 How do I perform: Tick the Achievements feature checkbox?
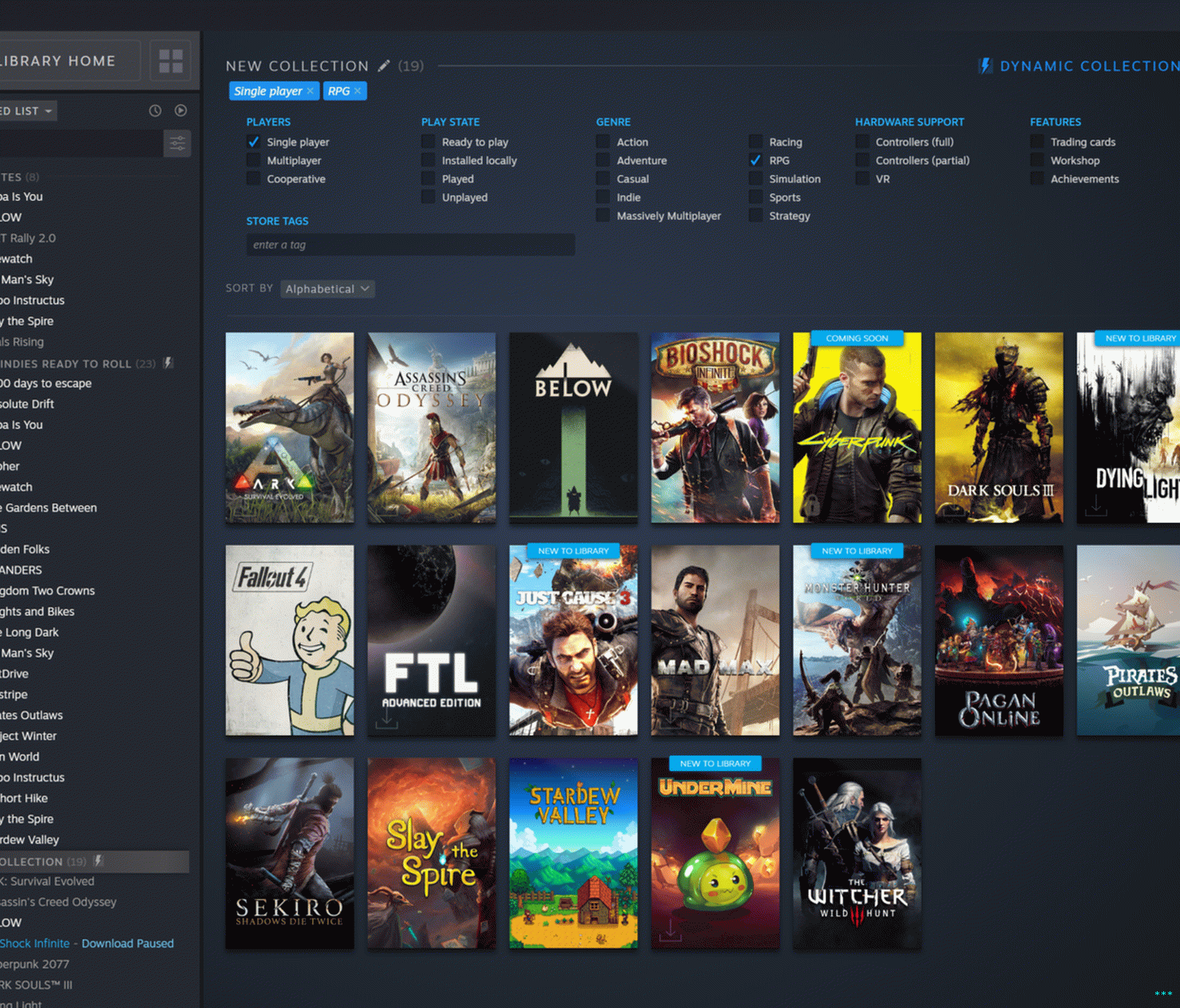pos(1037,179)
